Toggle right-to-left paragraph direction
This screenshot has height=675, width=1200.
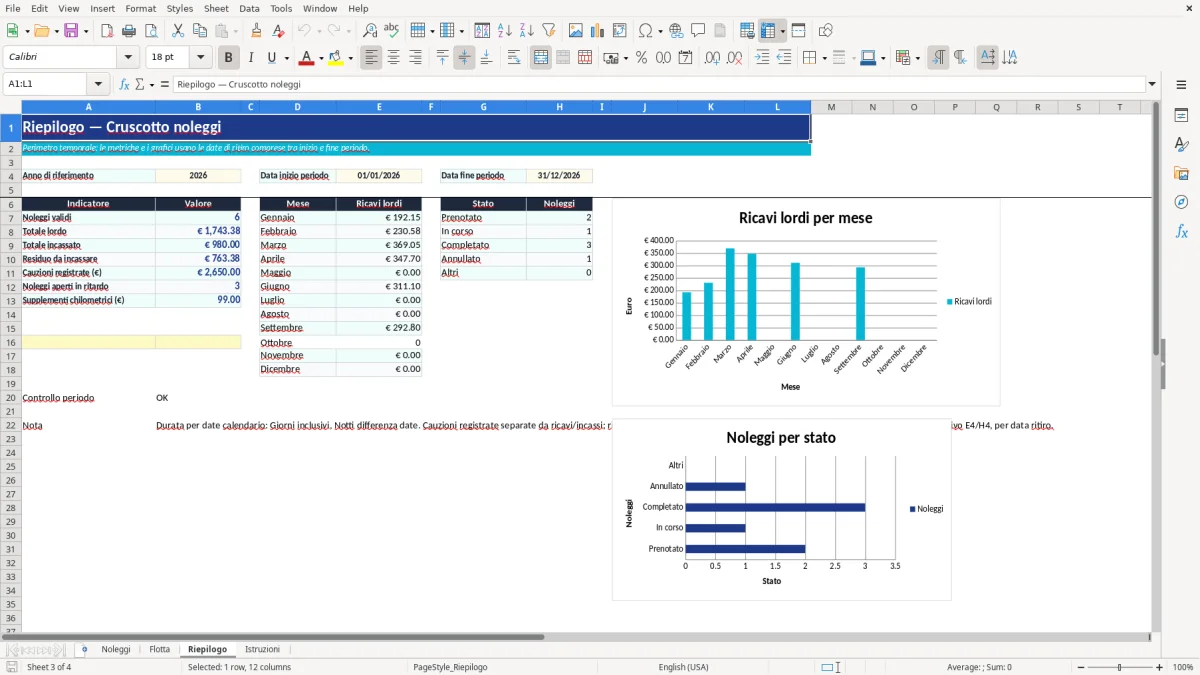960,58
